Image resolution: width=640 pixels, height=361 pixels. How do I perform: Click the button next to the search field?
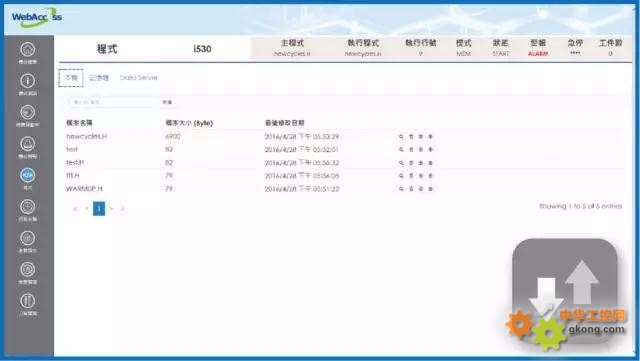click(x=167, y=102)
